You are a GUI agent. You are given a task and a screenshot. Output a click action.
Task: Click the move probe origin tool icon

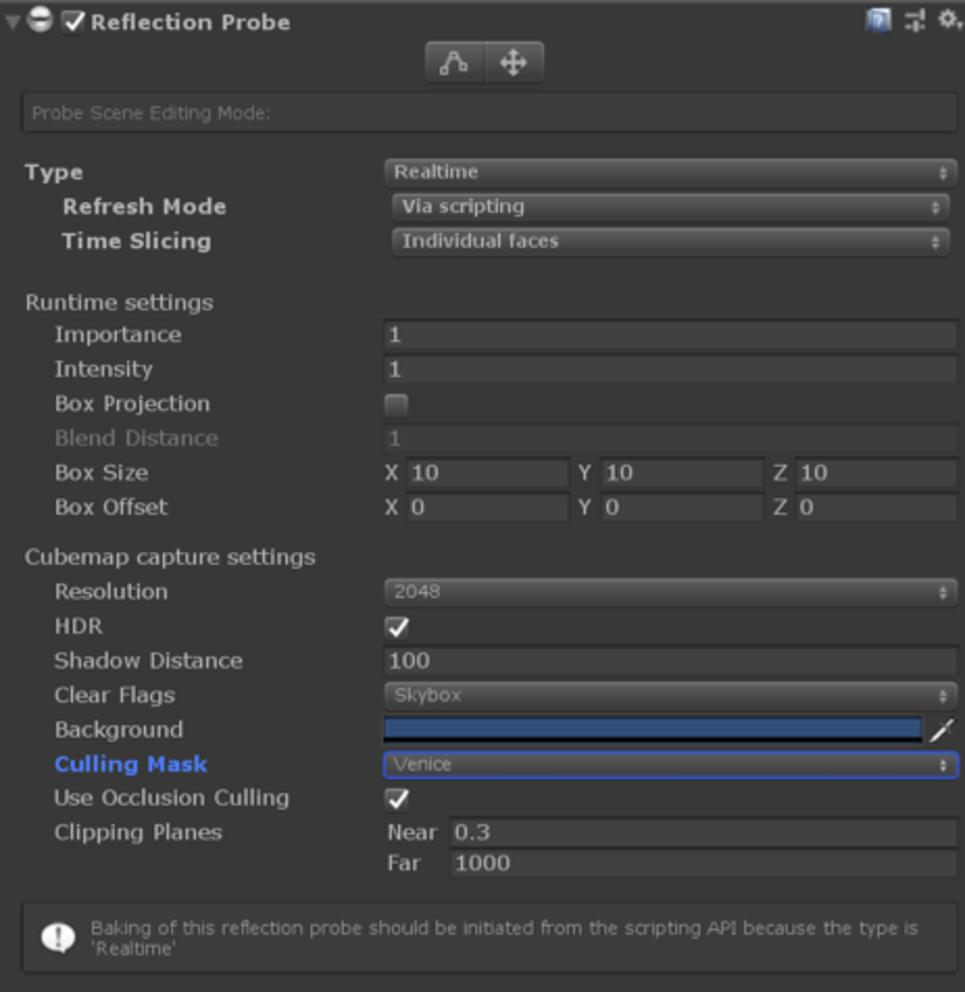513,63
